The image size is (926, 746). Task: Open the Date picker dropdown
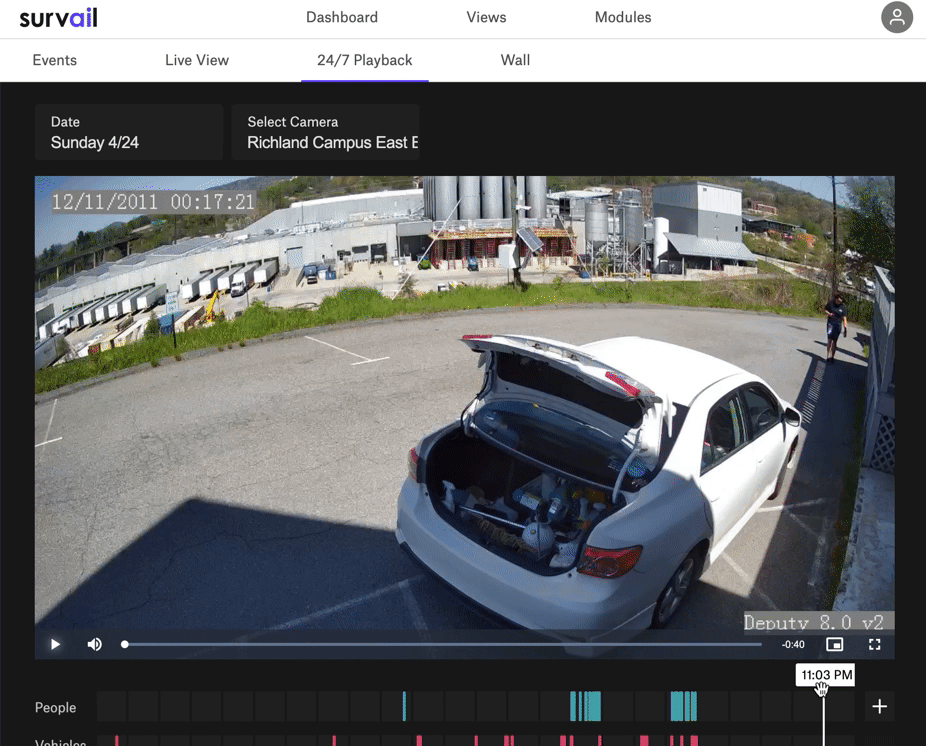pos(129,132)
